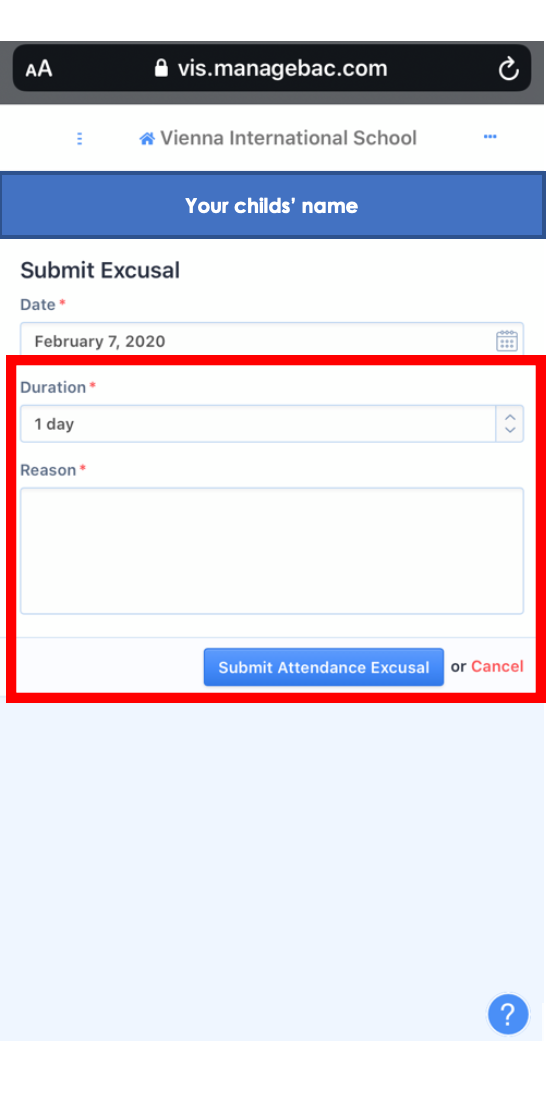Click the Duration up/down chevron arrows
Screen dimensions: 556x1094
tap(510, 424)
